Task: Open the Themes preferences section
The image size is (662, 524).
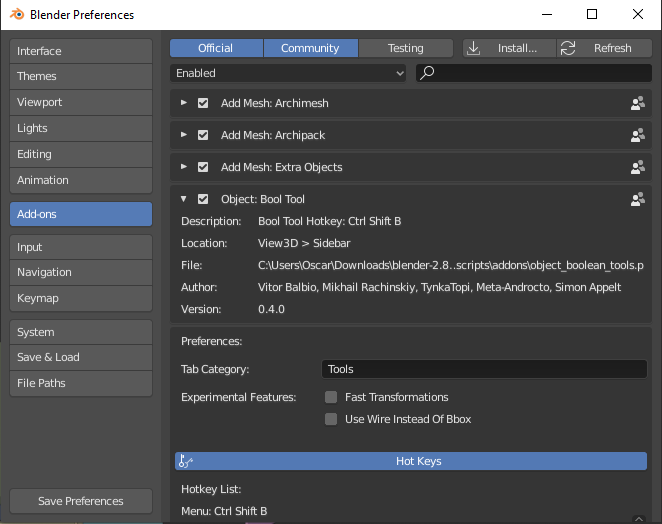Action: coord(81,76)
